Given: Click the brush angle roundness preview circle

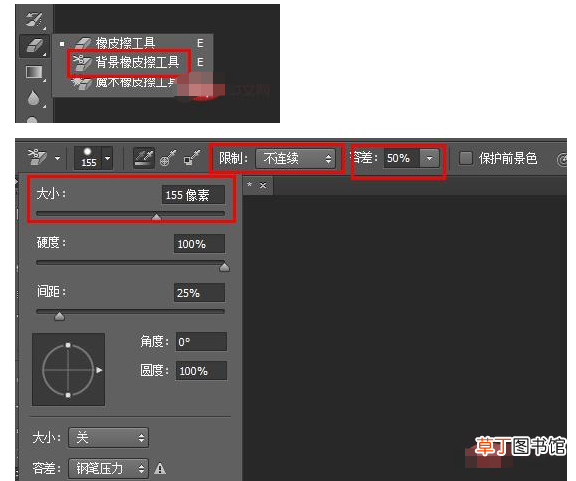Looking at the screenshot, I should [x=68, y=370].
